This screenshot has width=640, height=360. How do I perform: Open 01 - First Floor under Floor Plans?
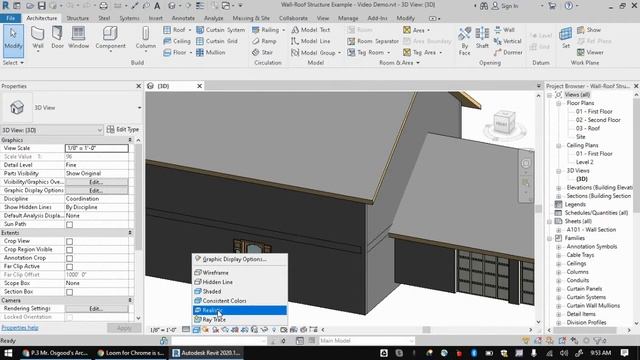(x=594, y=111)
